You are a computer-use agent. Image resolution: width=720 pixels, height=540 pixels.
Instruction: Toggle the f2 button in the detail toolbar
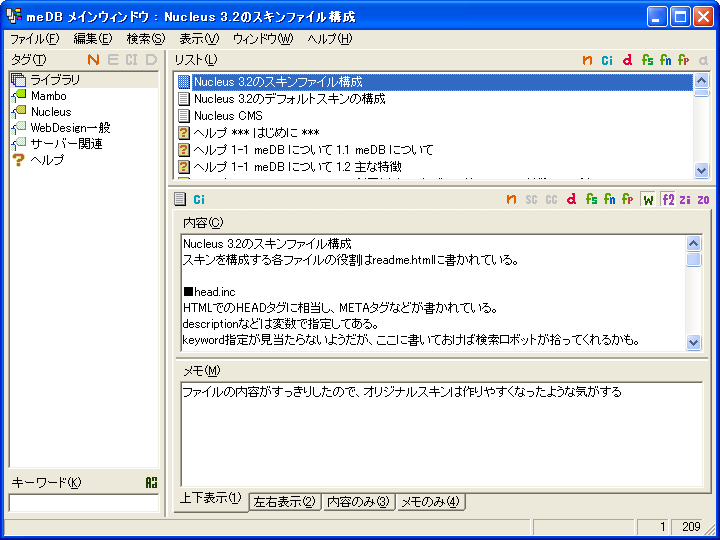[667, 199]
